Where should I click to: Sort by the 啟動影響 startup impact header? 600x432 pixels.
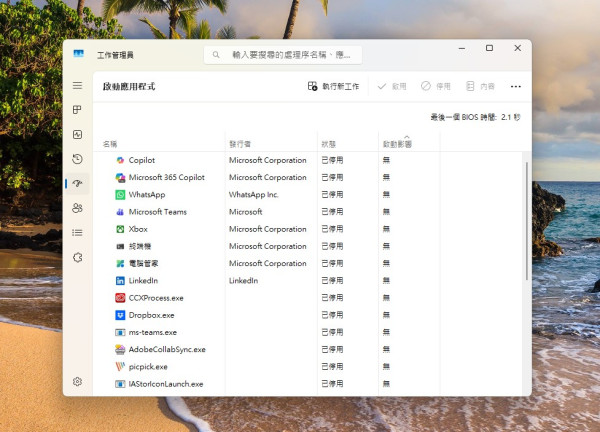(397, 144)
